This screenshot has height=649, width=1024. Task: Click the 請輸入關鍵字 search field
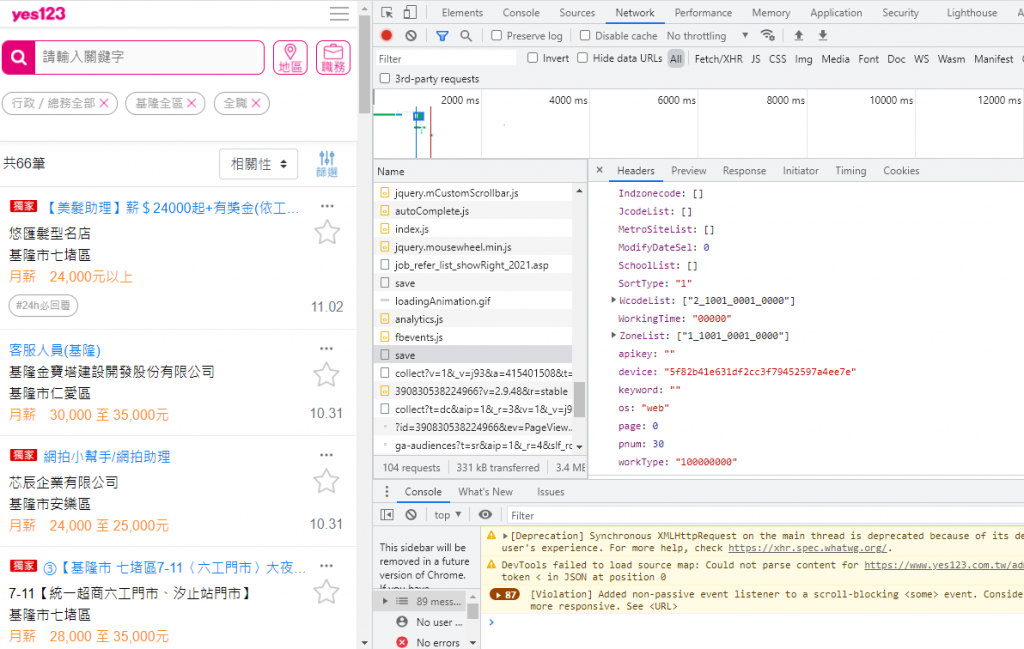click(150, 57)
